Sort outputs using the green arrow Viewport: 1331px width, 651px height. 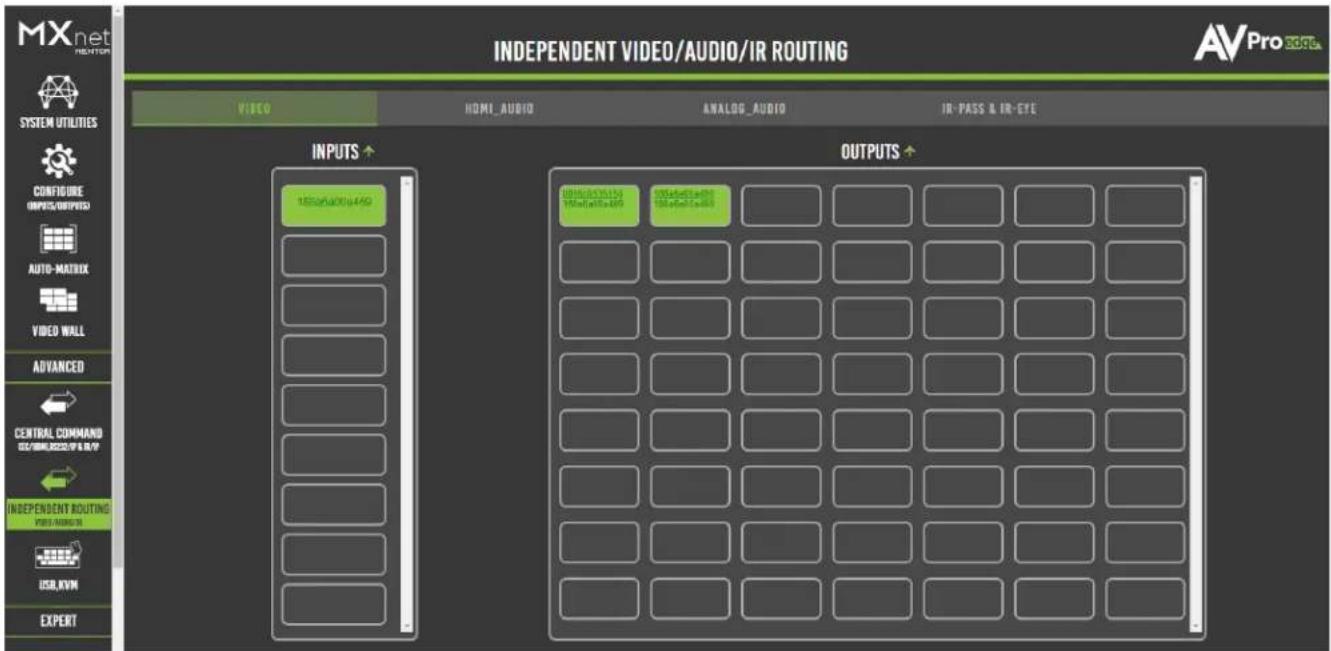point(909,151)
